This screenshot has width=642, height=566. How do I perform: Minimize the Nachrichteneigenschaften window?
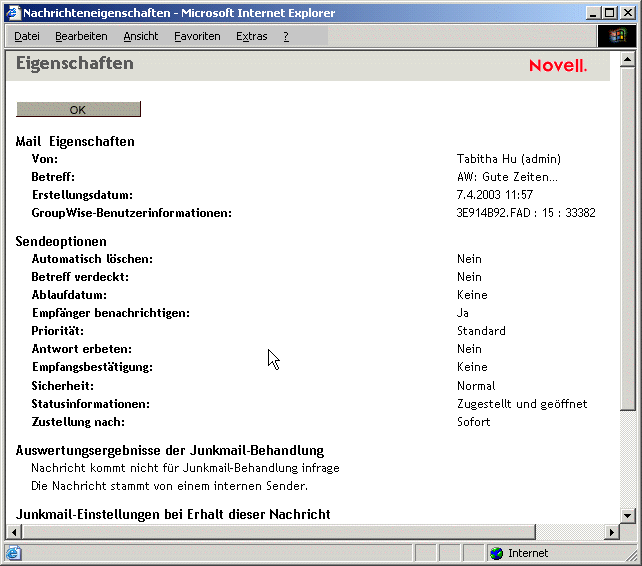click(x=593, y=13)
